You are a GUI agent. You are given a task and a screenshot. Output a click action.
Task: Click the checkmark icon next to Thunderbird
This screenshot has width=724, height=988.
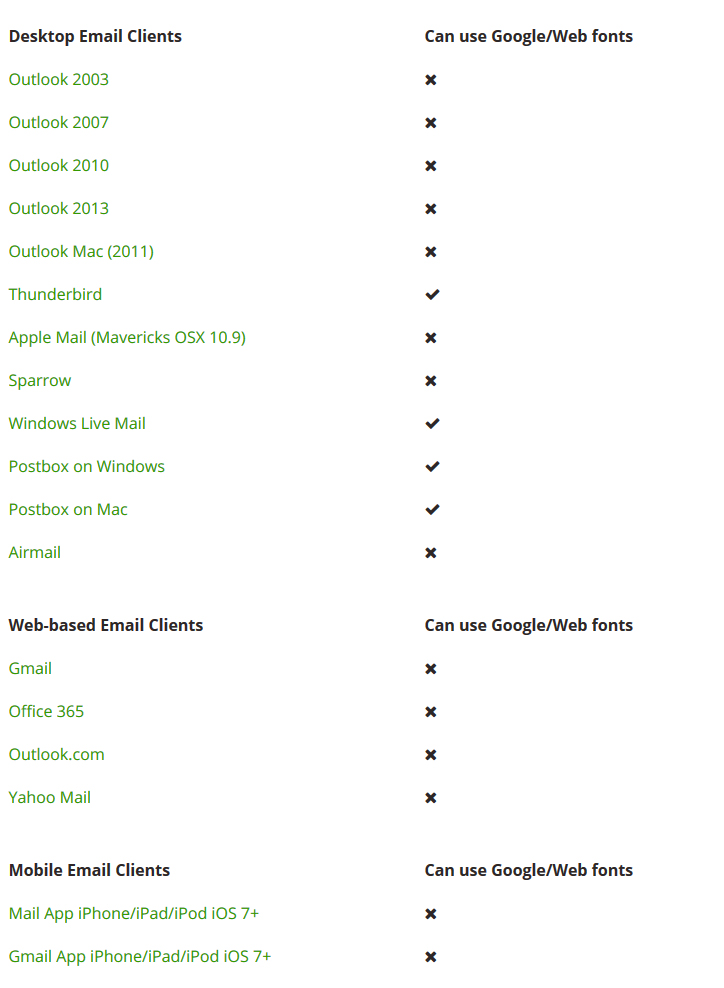click(x=432, y=295)
